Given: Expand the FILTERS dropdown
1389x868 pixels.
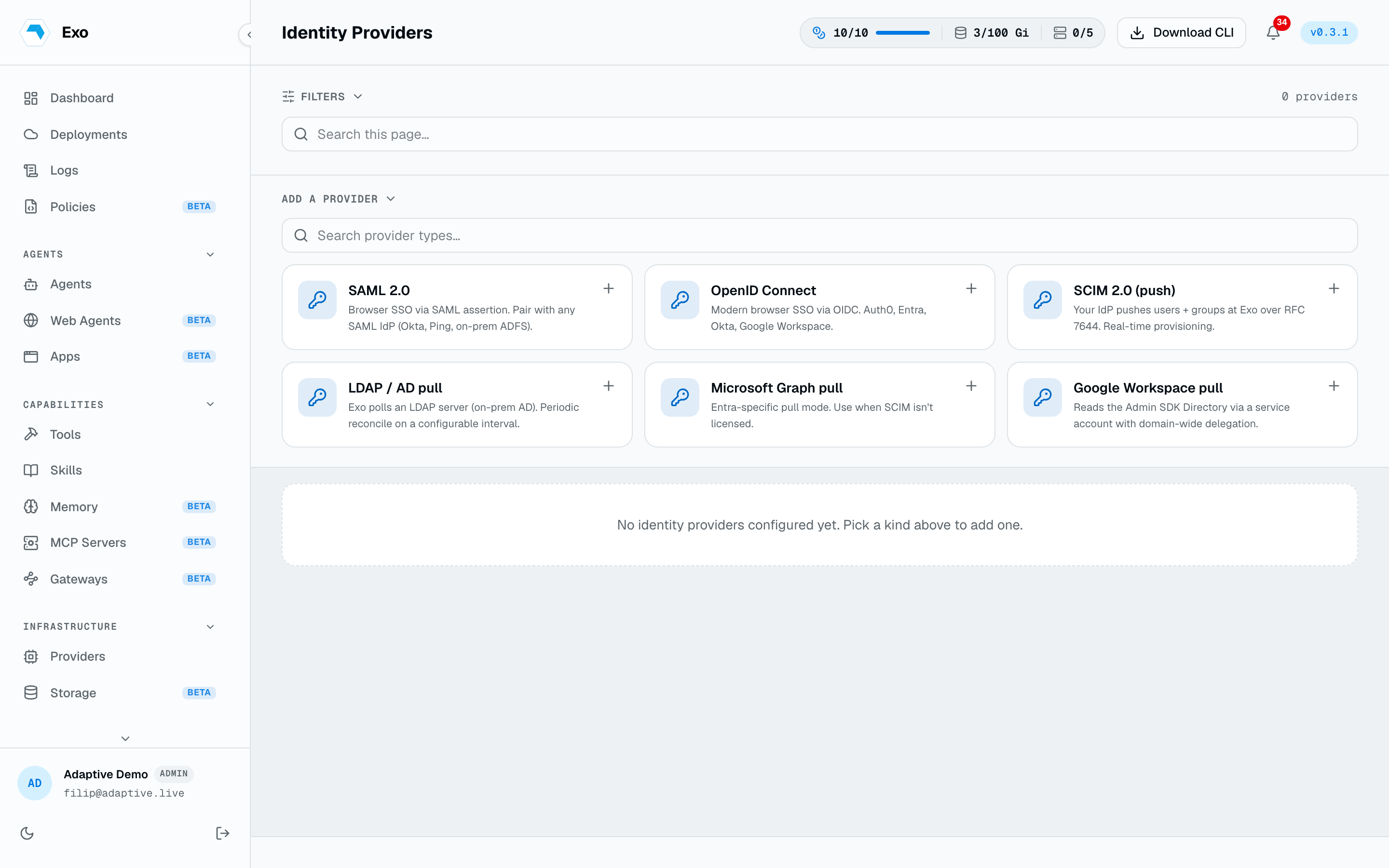Looking at the screenshot, I should click(x=323, y=96).
